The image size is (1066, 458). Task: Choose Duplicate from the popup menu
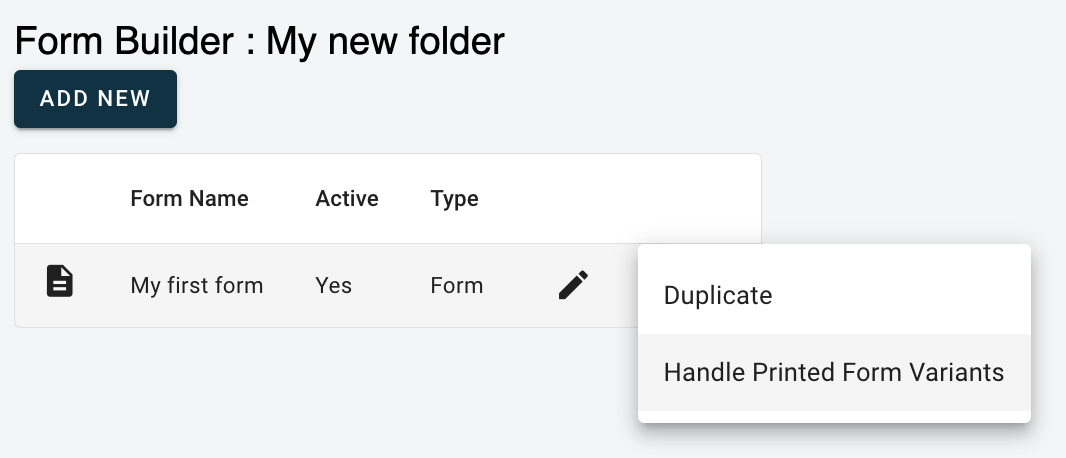click(x=718, y=296)
